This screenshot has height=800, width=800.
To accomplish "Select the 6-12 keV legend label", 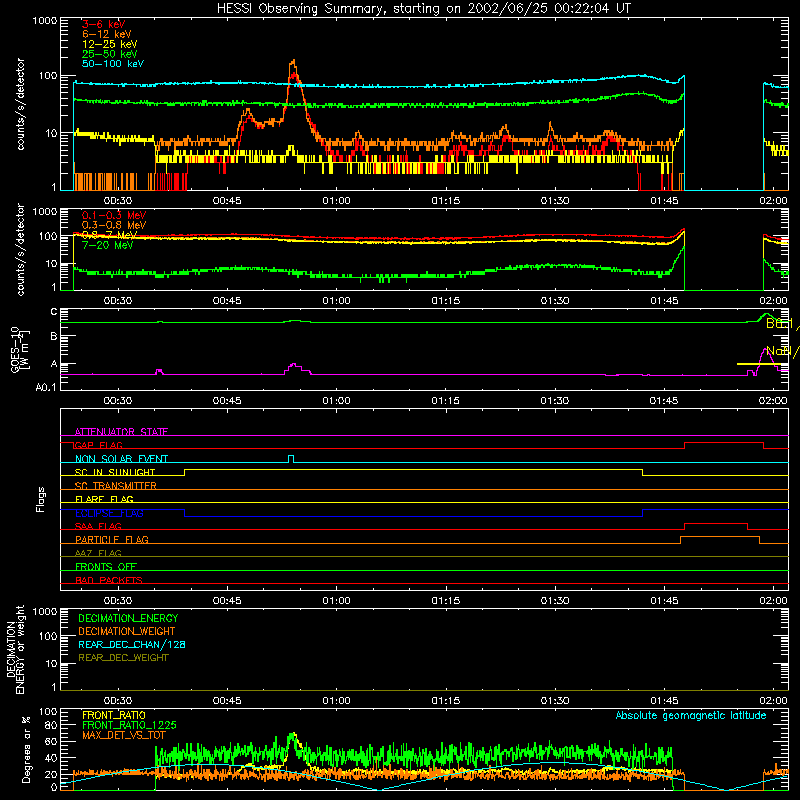I will coord(107,34).
